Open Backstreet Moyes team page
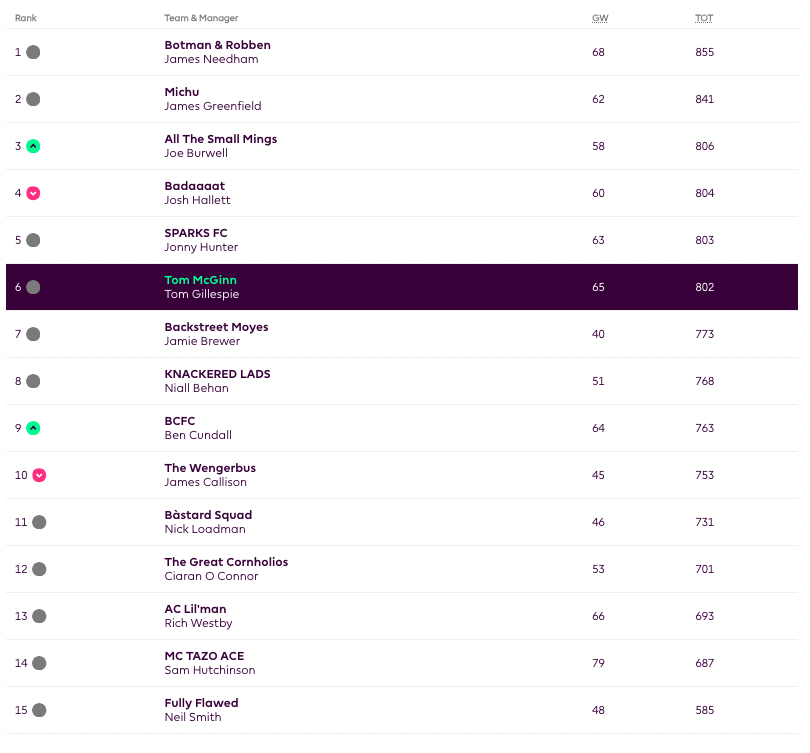This screenshot has width=810, height=753. pyautogui.click(x=216, y=327)
